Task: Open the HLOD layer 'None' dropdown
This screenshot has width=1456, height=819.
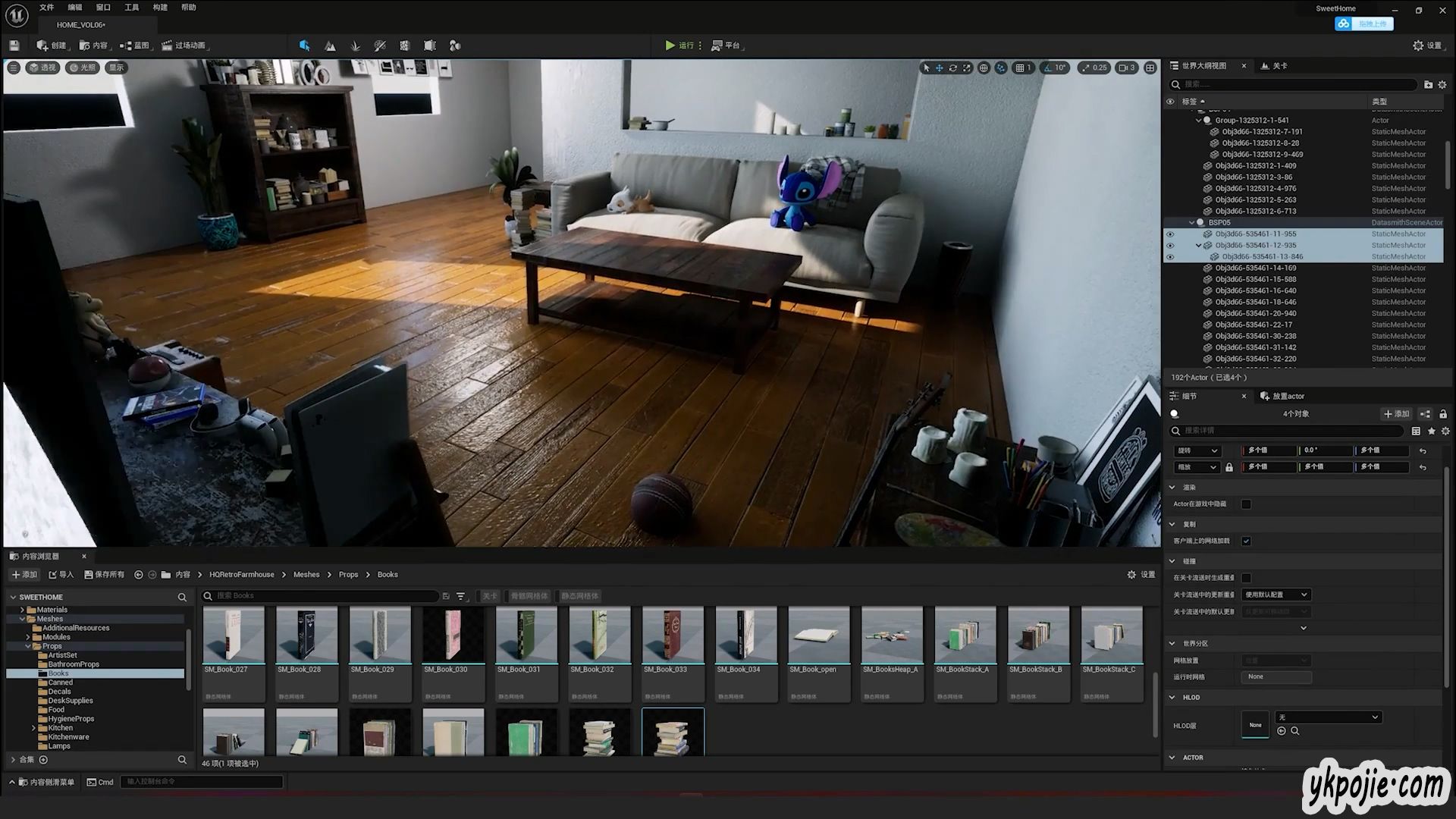Action: [1328, 717]
